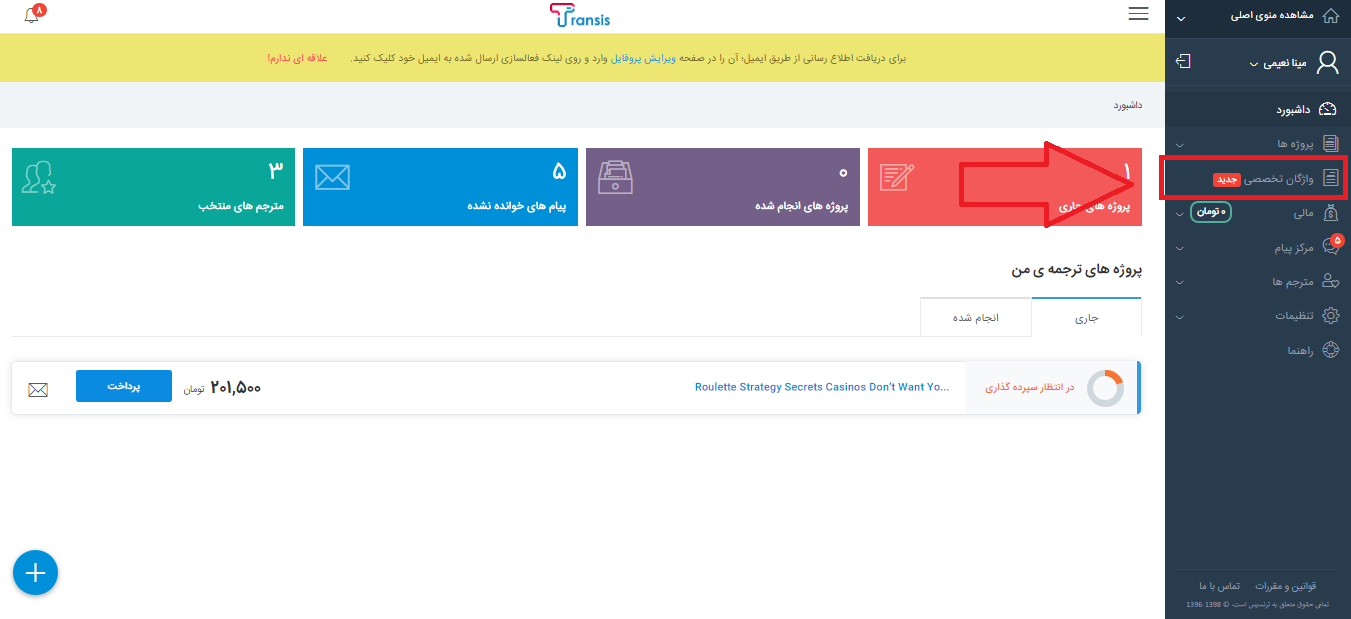Image resolution: width=1351 pixels, height=619 pixels.
Task: Click the واژگان تخصصی glossary icon
Action: (x=1330, y=178)
